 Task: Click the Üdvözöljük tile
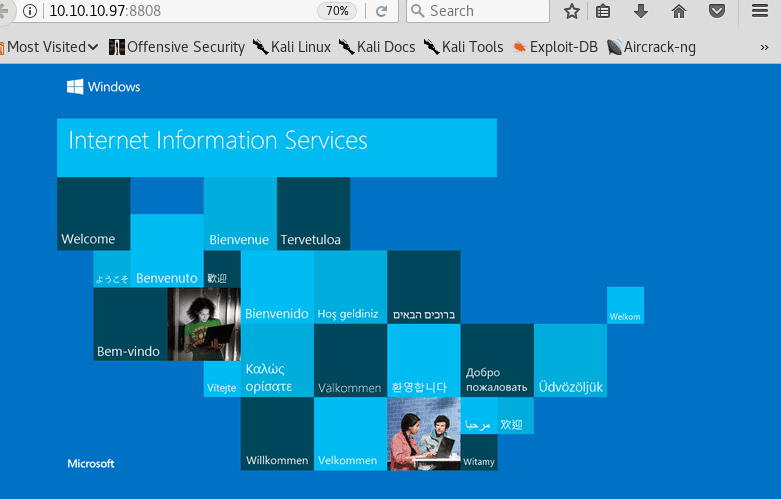pos(570,360)
